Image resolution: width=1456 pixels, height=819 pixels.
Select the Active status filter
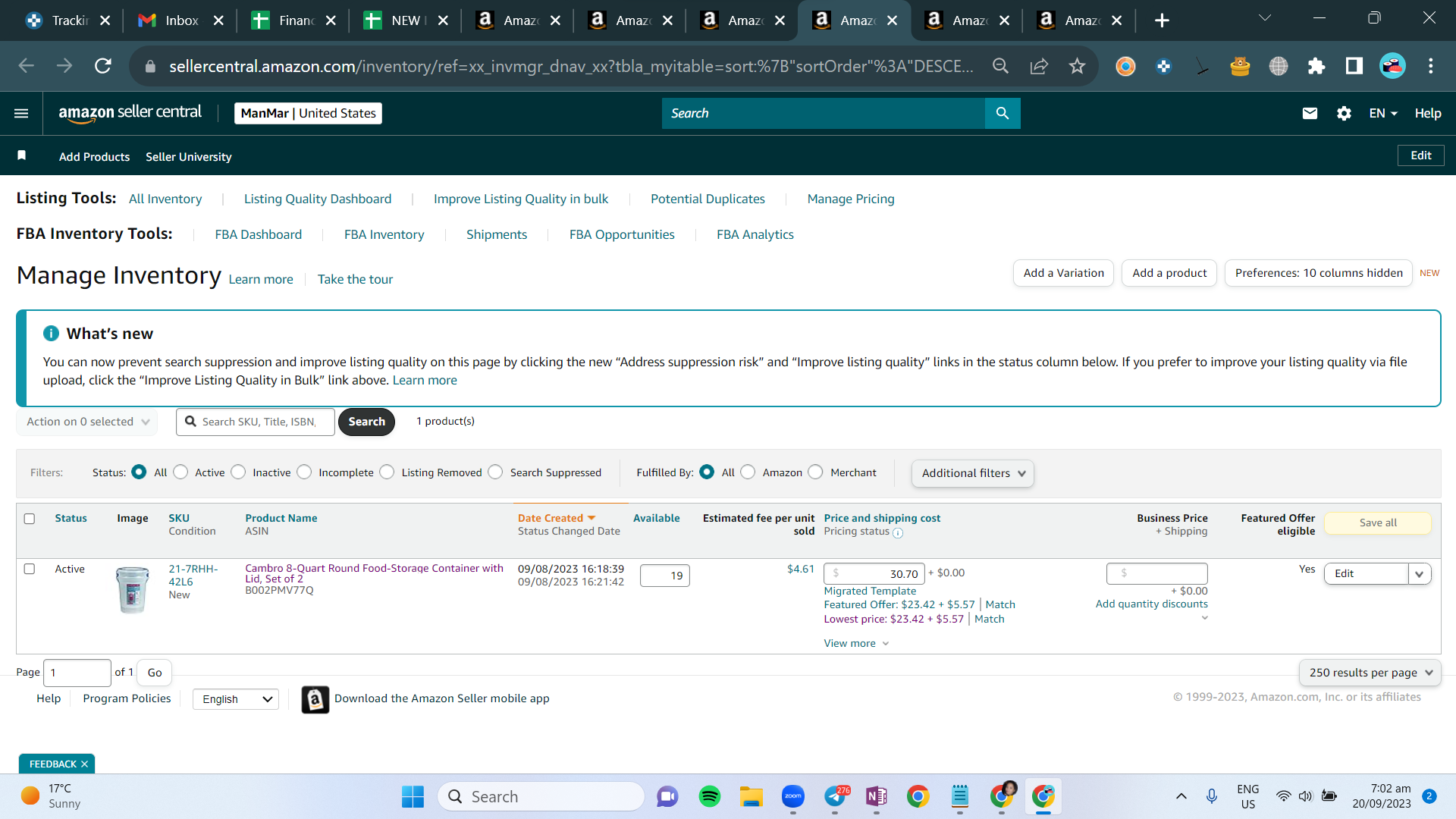tap(180, 472)
